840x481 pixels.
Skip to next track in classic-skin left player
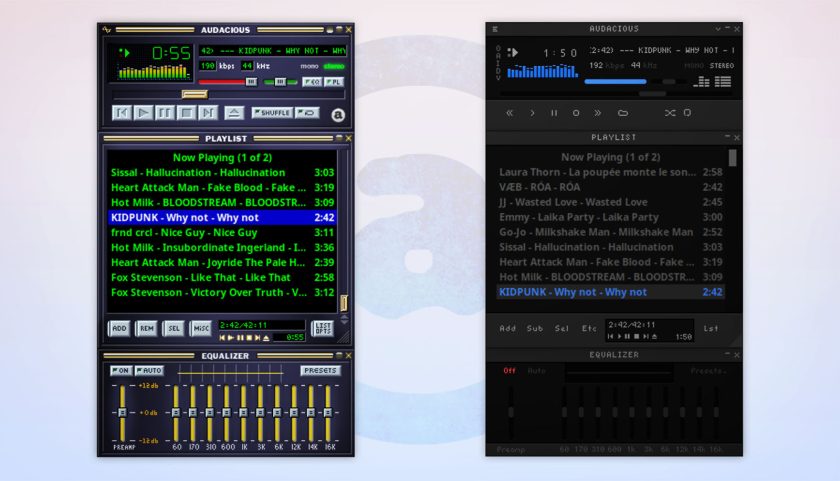click(x=207, y=112)
